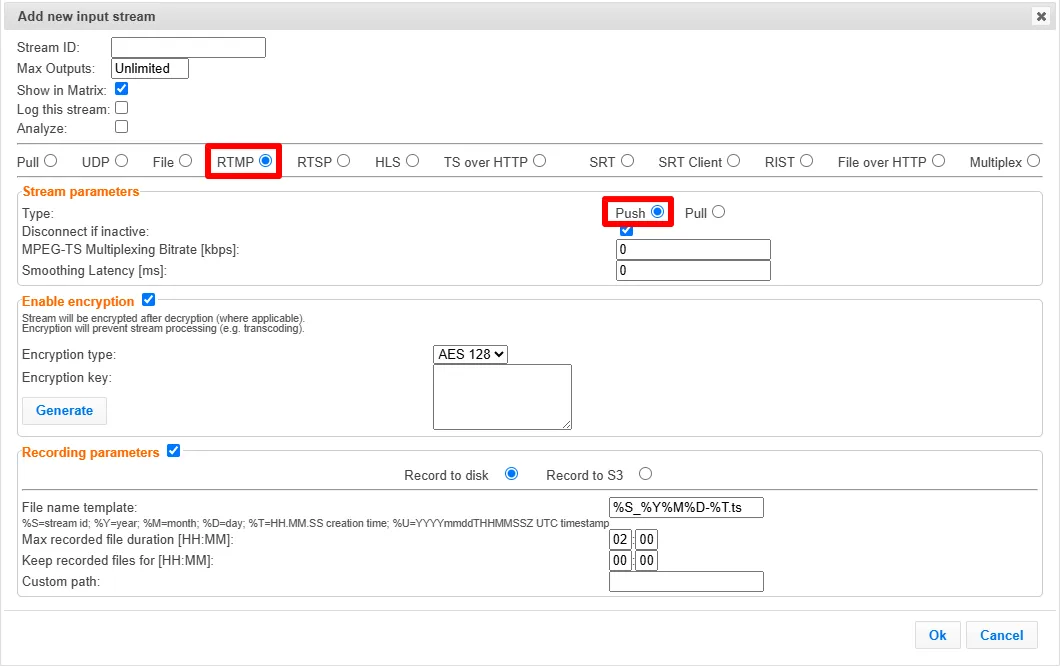The image size is (1060, 666).
Task: Close the Add new input stream dialog
Action: tap(1041, 16)
